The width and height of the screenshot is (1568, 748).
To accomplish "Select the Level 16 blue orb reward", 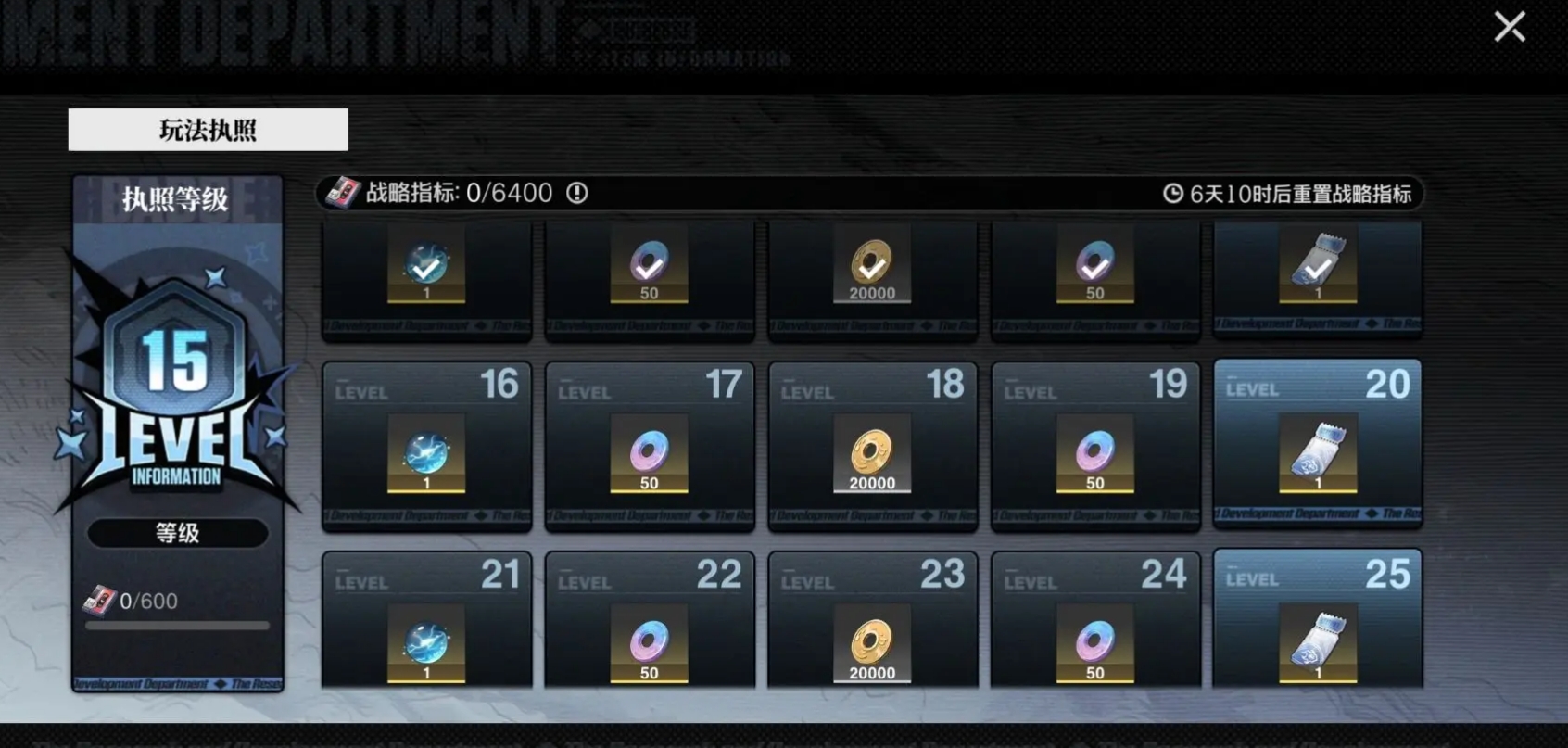I will 426,453.
